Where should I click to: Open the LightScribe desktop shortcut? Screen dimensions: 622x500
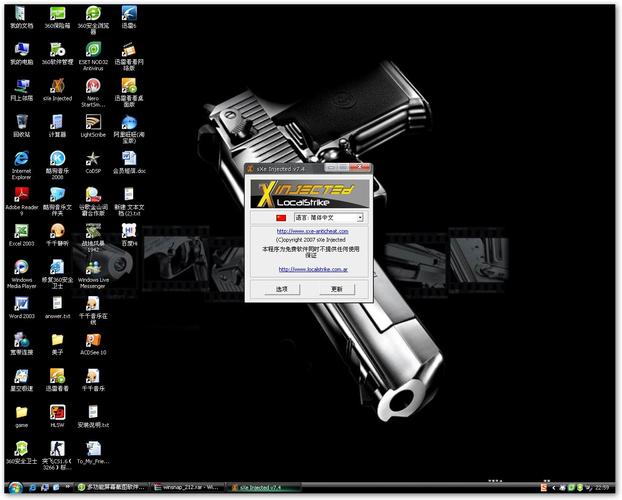(92, 122)
